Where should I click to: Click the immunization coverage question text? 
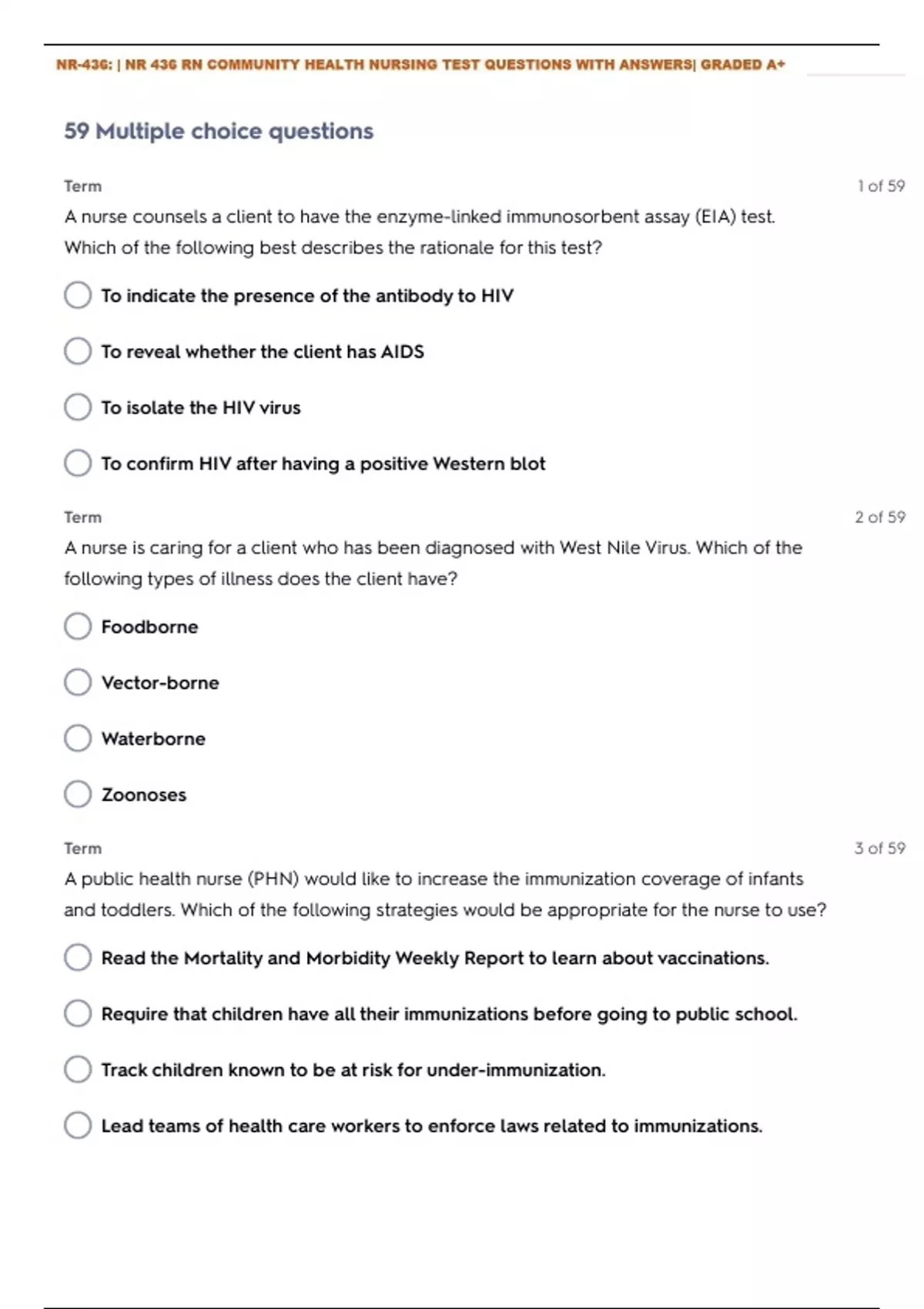click(x=444, y=894)
